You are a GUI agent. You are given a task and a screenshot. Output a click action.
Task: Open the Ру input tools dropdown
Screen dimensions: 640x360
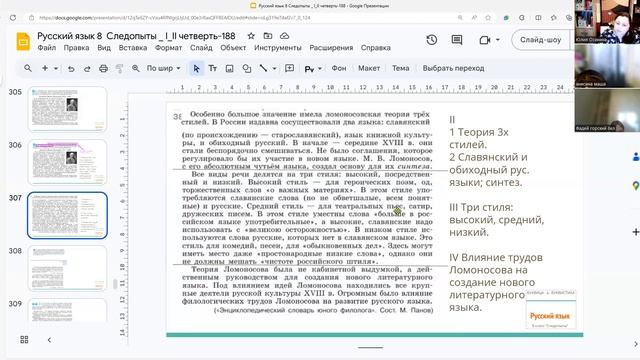click(x=313, y=69)
